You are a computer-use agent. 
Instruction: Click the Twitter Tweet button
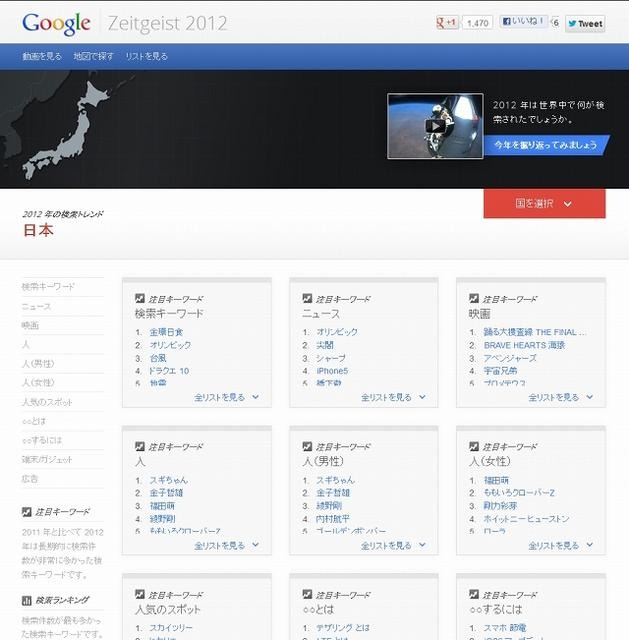point(585,24)
